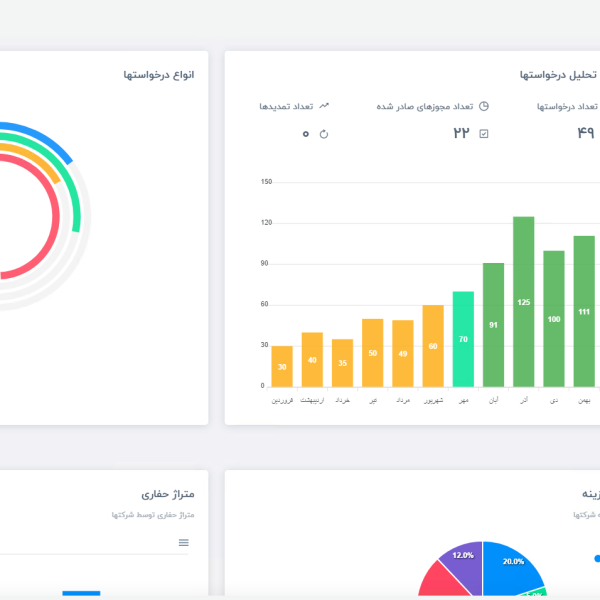Click the بهمن bar showing 111
This screenshot has width=600, height=600.
[584, 311]
